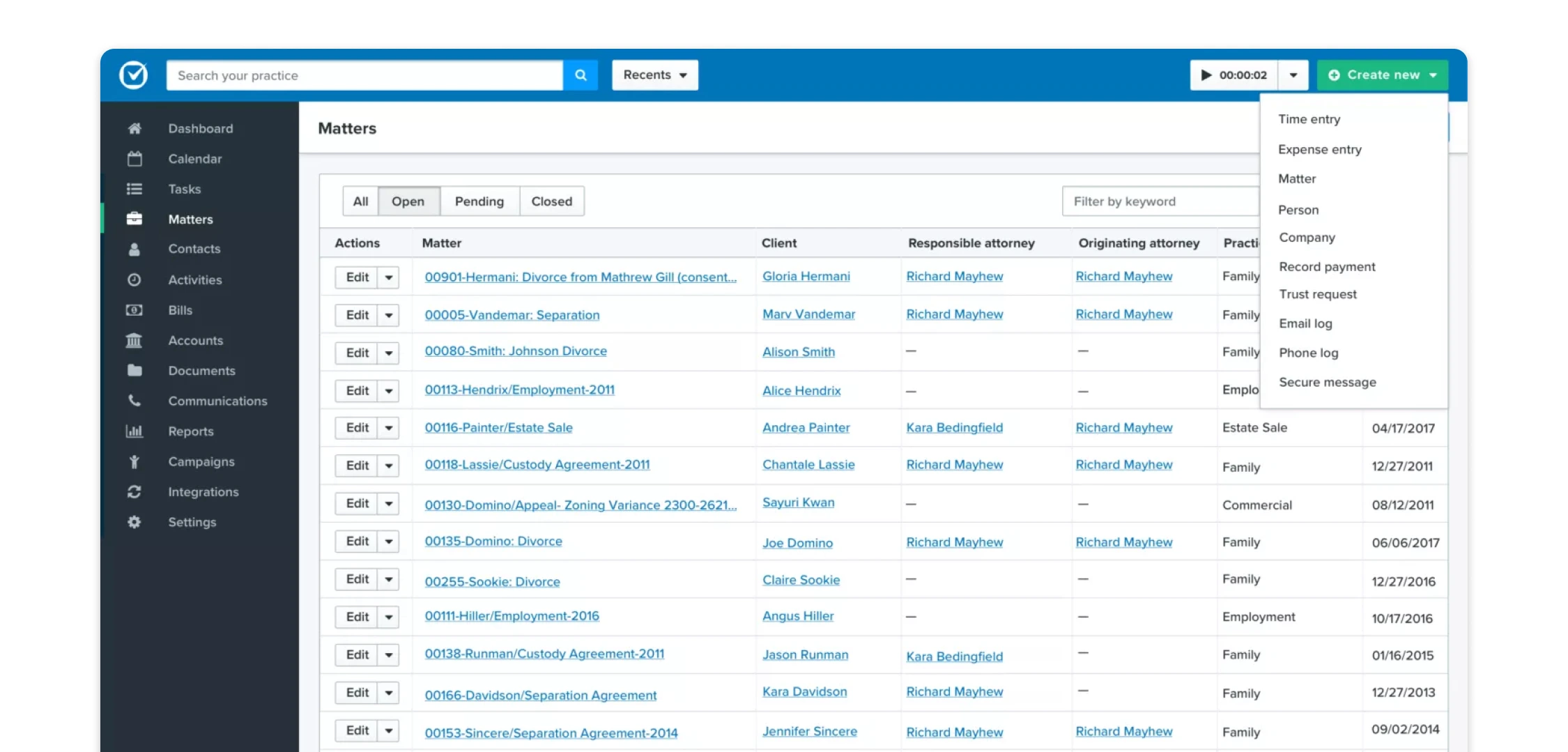Expand the timer options arrow
Screen dimensions: 1568x752
click(1294, 75)
